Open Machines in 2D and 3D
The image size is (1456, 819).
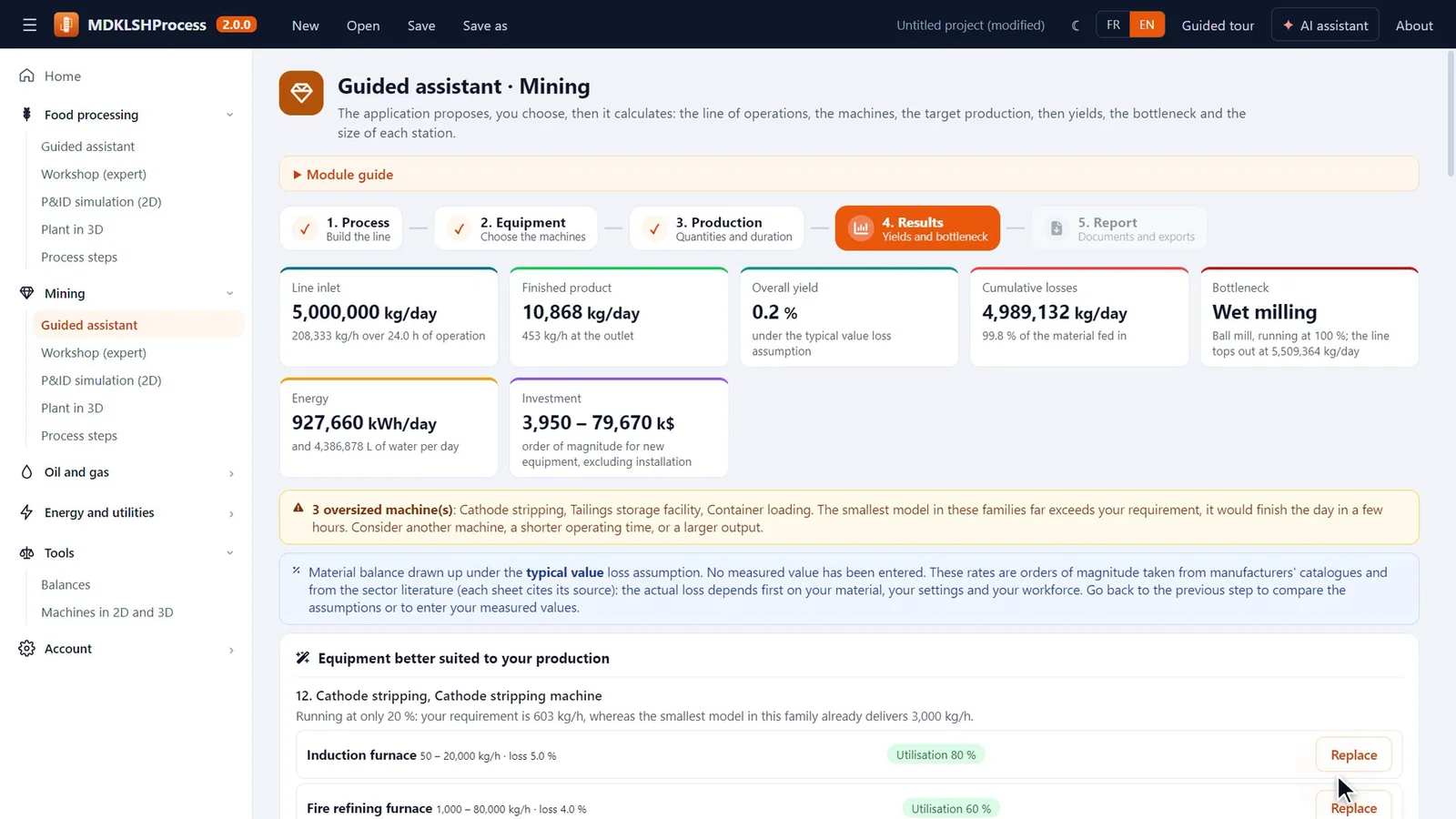(x=107, y=612)
